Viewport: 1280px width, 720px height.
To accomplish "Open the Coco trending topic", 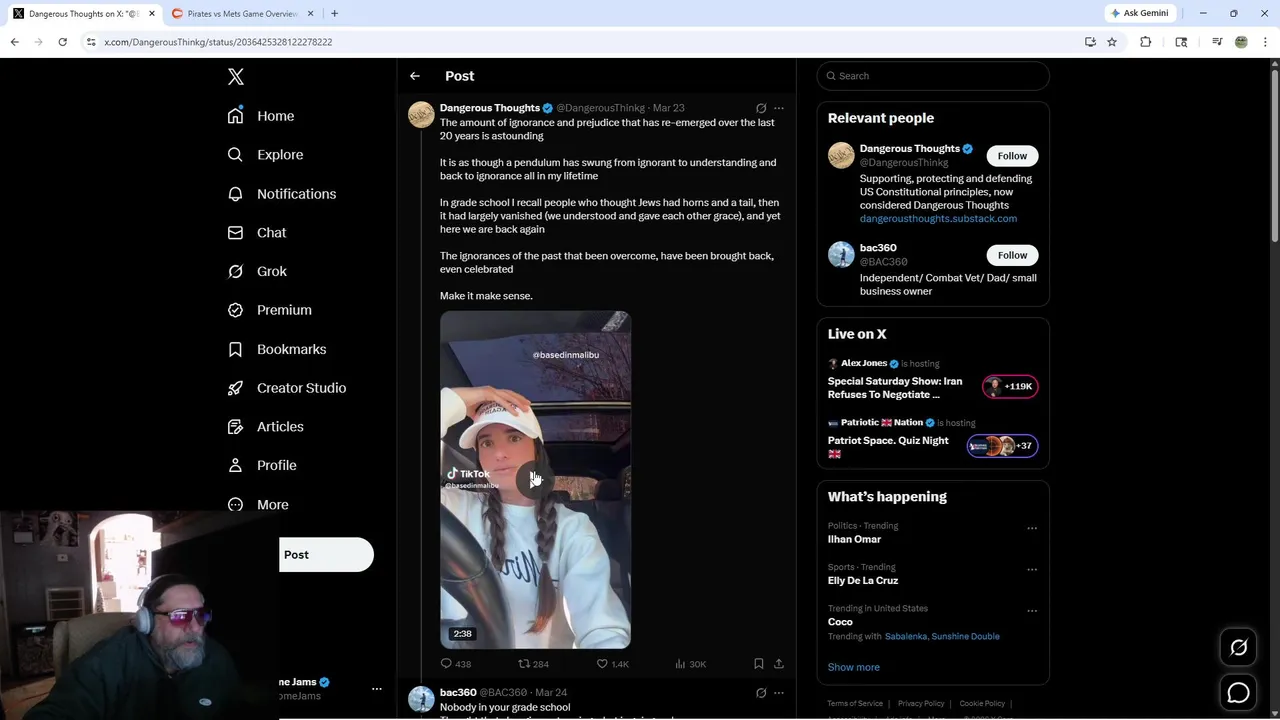I will [840, 622].
